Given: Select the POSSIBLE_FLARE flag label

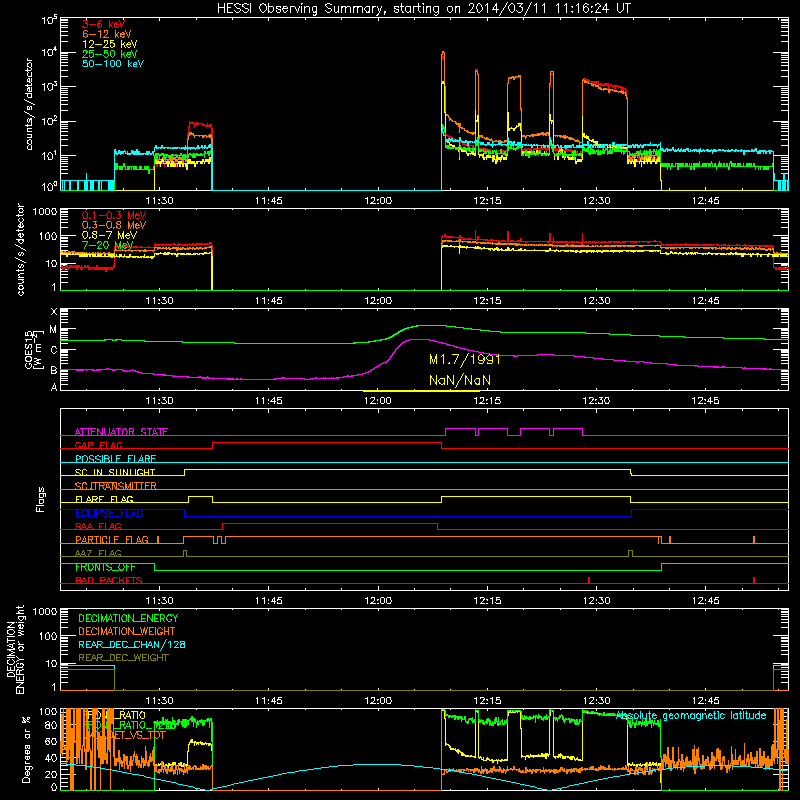Looking at the screenshot, I should [115, 459].
